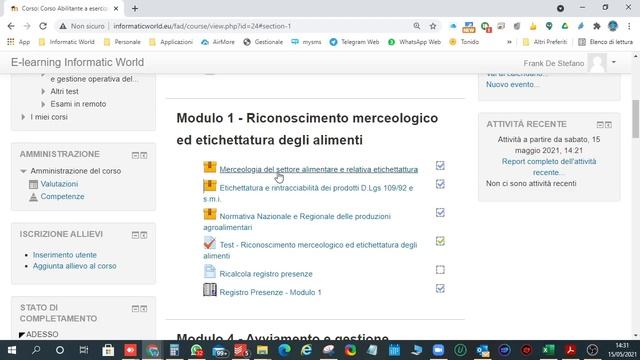
Task: Click the page icon beside Ricalcola registro
Action: point(210,271)
